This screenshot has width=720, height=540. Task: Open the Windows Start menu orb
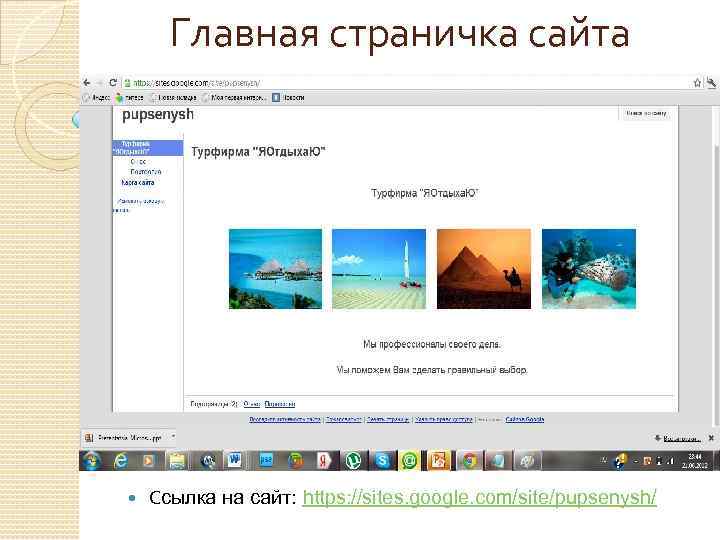pos(91,461)
